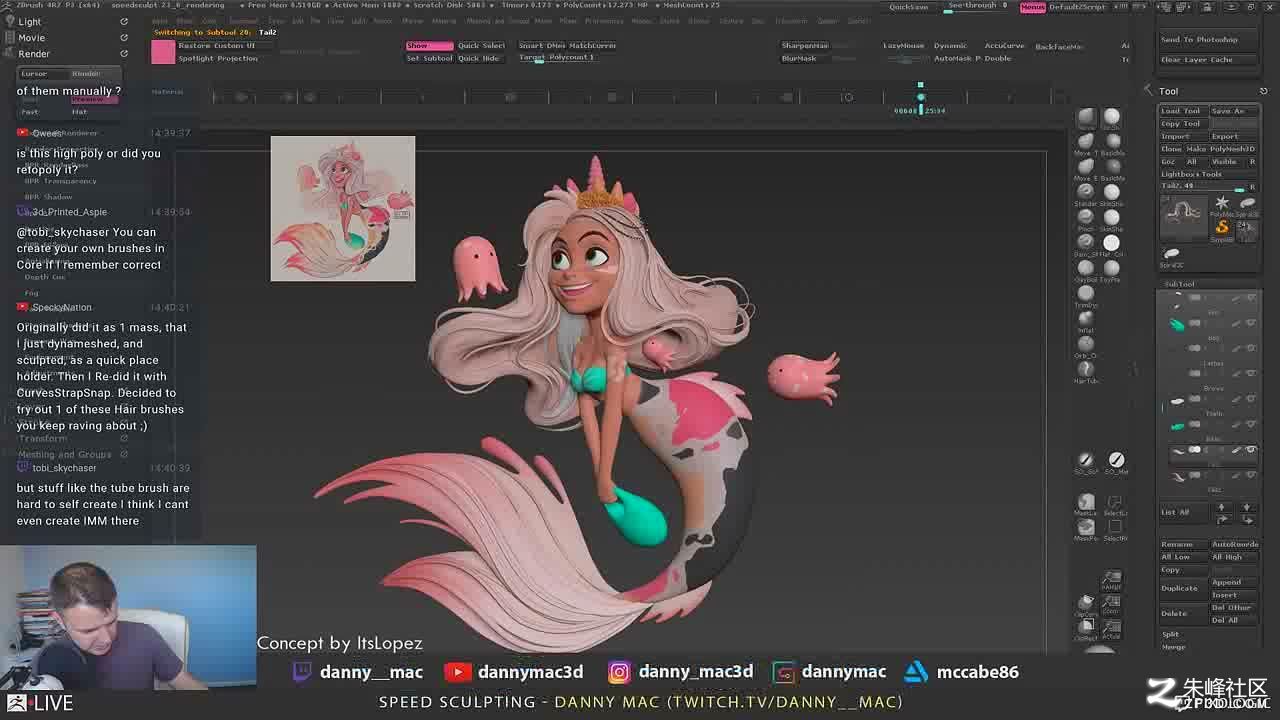Click the pink color swatch
The height and width of the screenshot is (720, 1280).
point(163,52)
